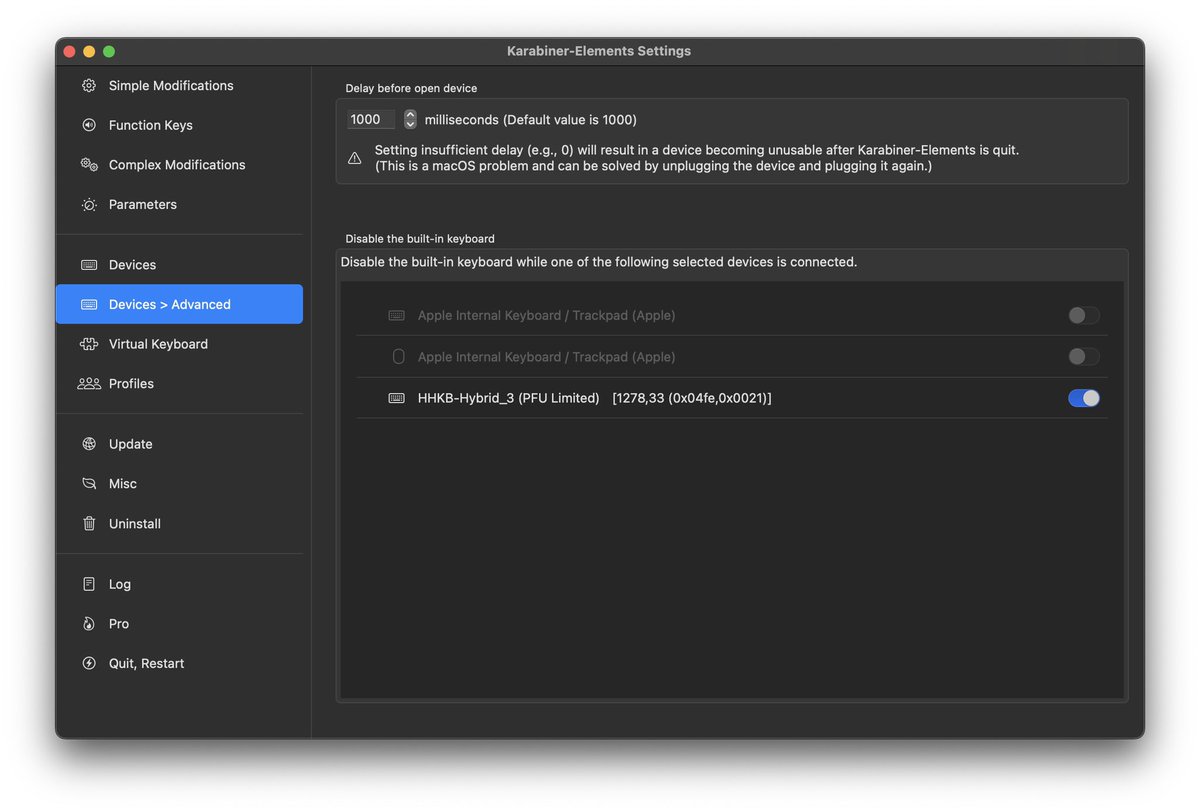Click the delay milliseconds stepper arrows
Screen dimensions: 1200x812
pyautogui.click(x=410, y=119)
